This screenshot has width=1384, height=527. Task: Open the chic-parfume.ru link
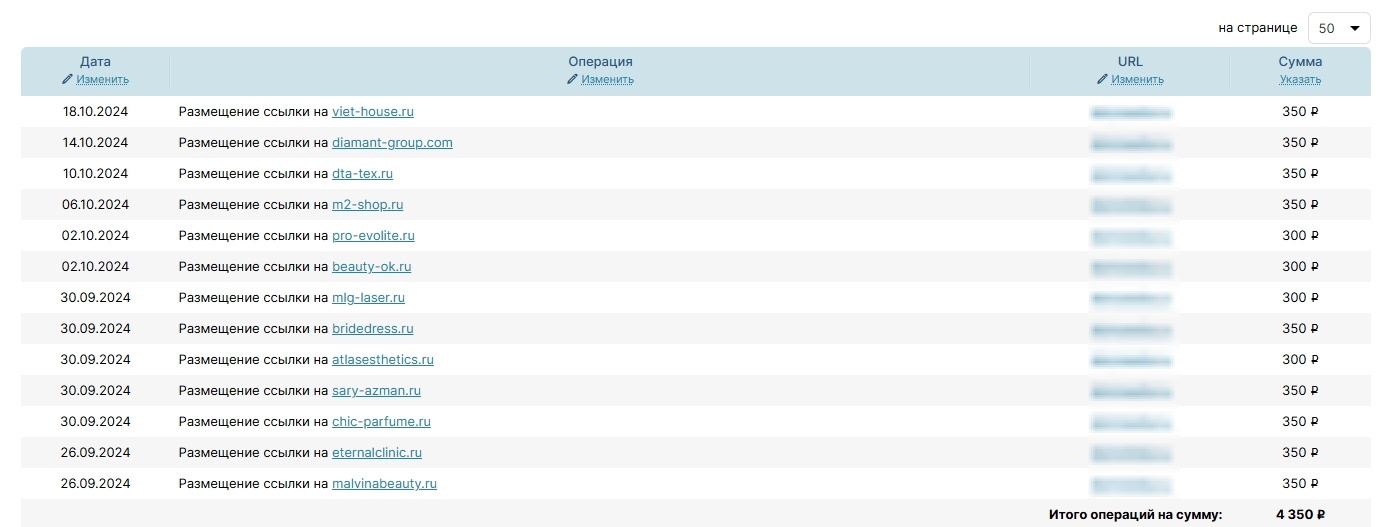(381, 422)
